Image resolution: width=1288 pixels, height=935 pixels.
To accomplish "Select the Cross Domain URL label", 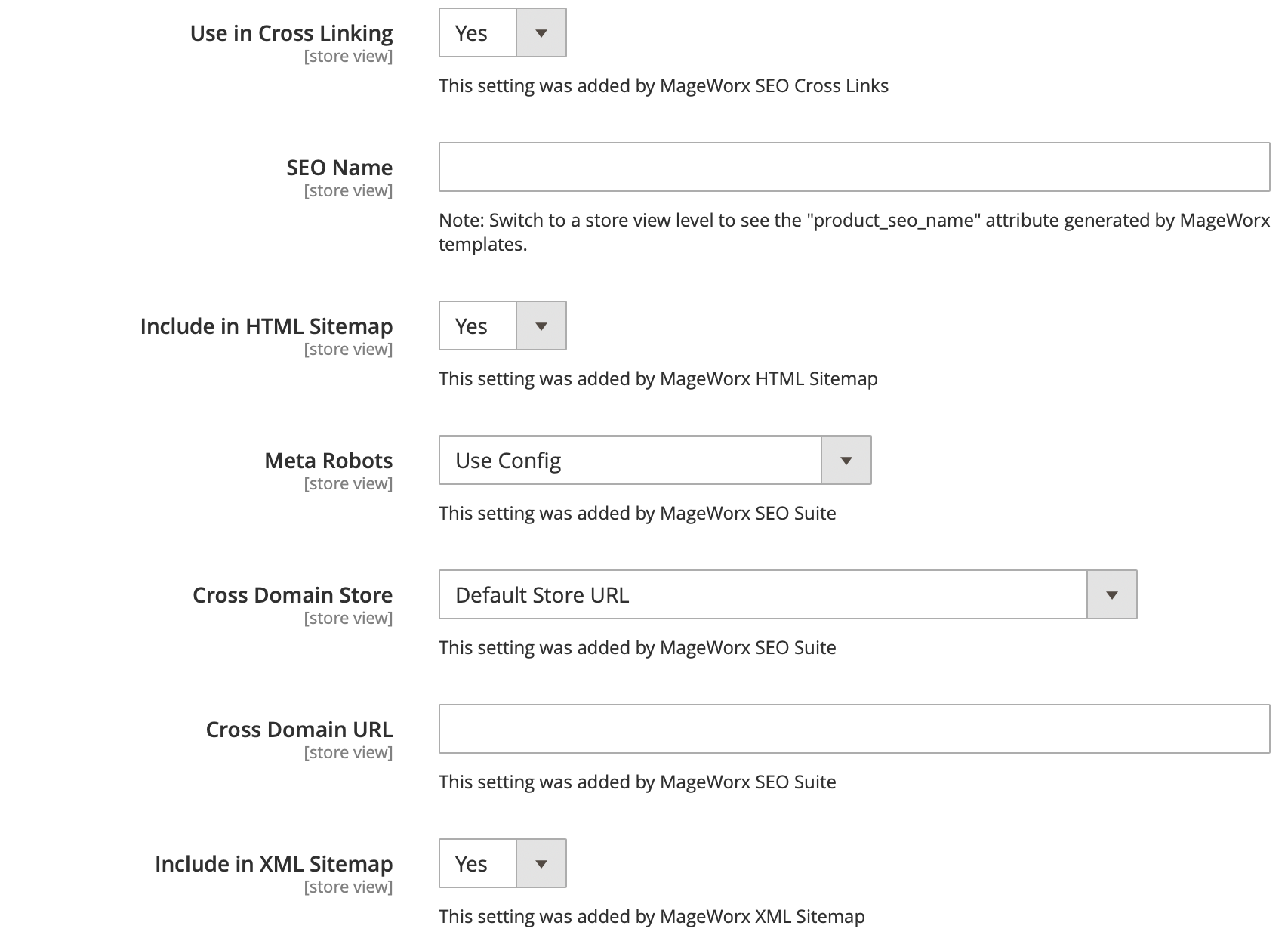I will (300, 729).
